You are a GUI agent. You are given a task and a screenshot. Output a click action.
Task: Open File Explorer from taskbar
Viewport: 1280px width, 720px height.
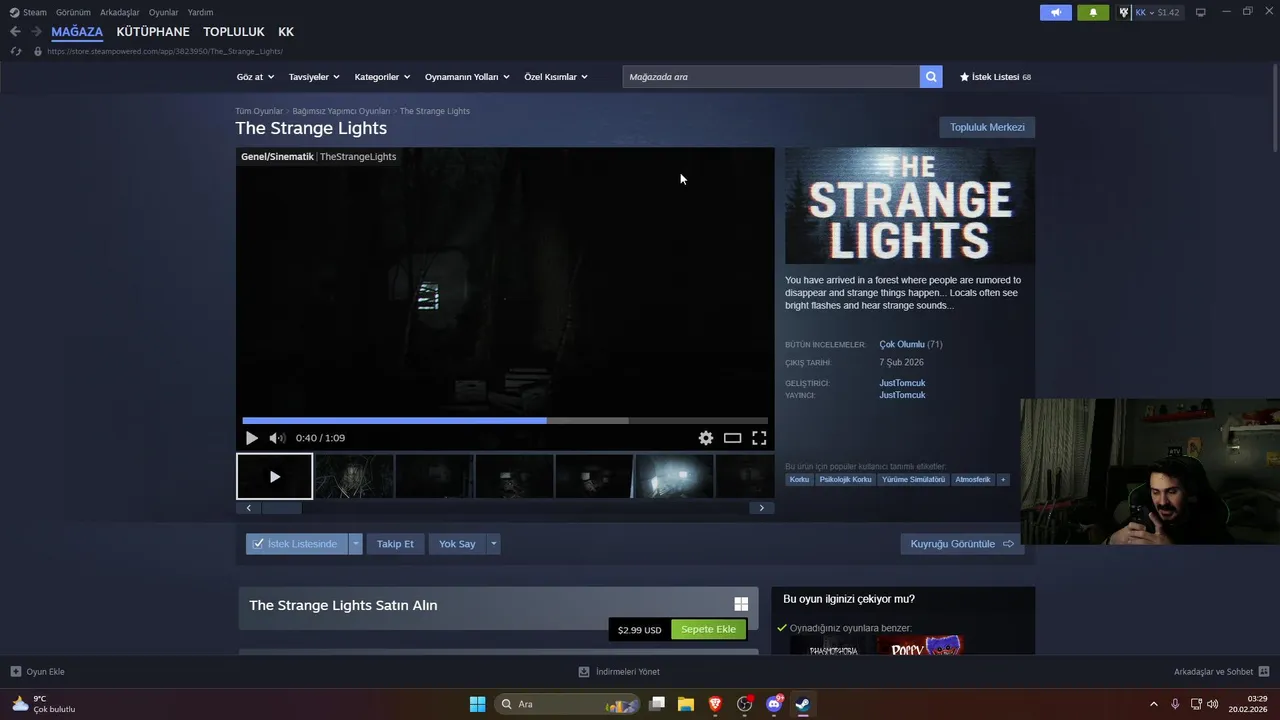click(x=686, y=704)
